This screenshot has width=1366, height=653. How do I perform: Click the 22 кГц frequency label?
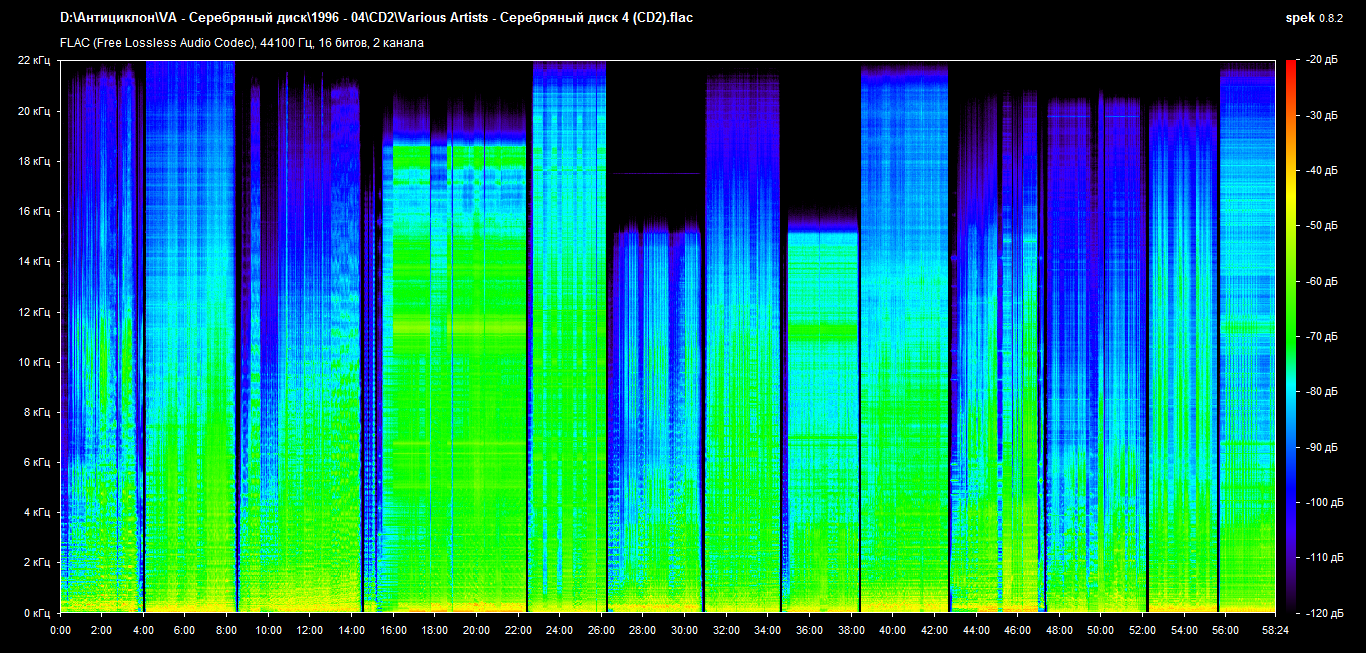[34, 61]
